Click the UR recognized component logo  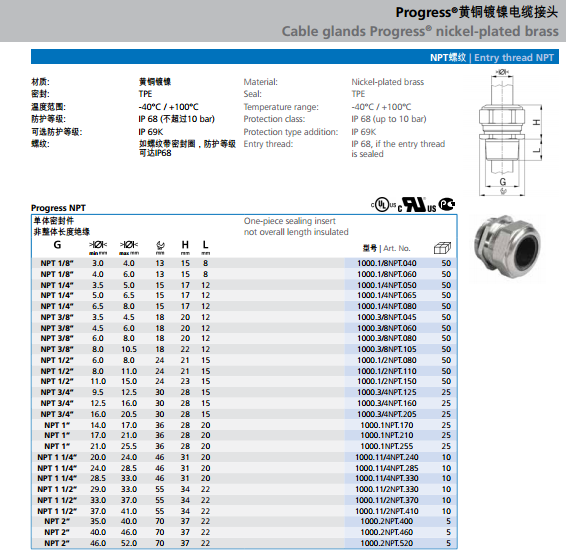pos(417,205)
